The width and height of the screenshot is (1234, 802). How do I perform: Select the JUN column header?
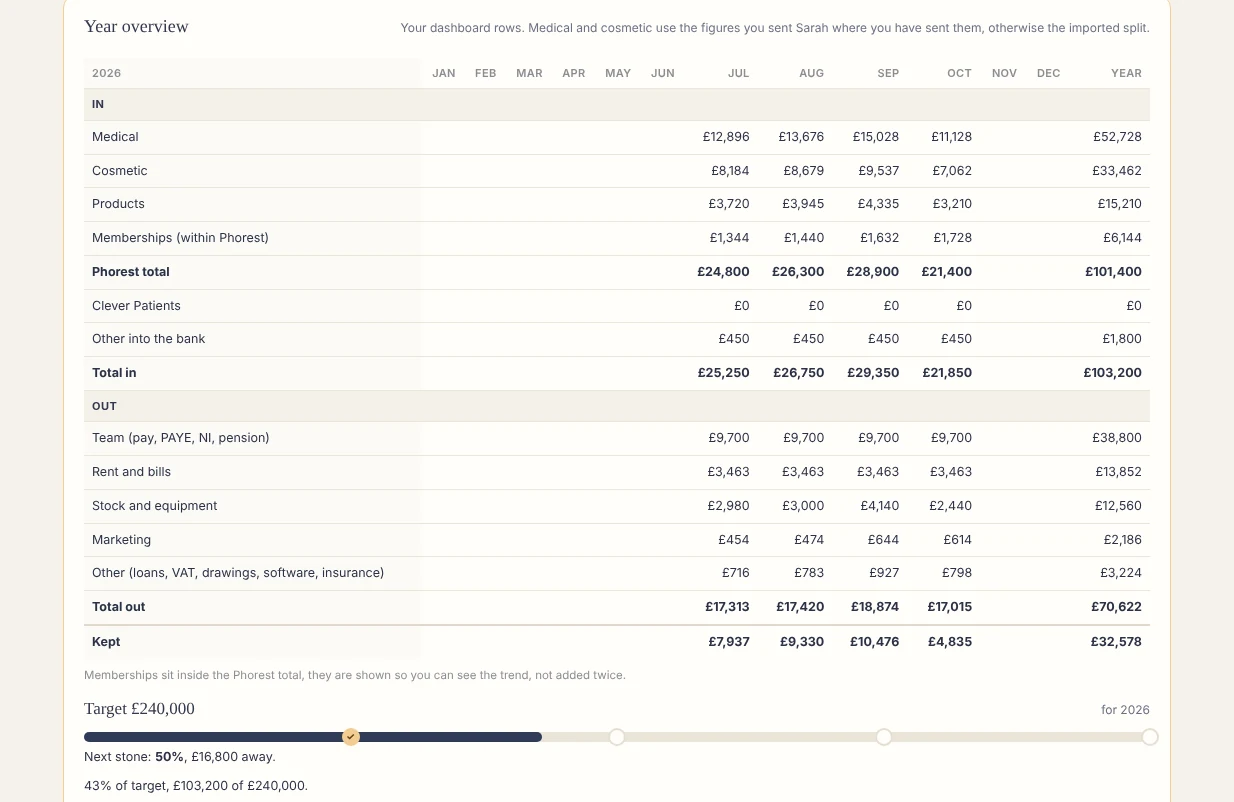(662, 73)
